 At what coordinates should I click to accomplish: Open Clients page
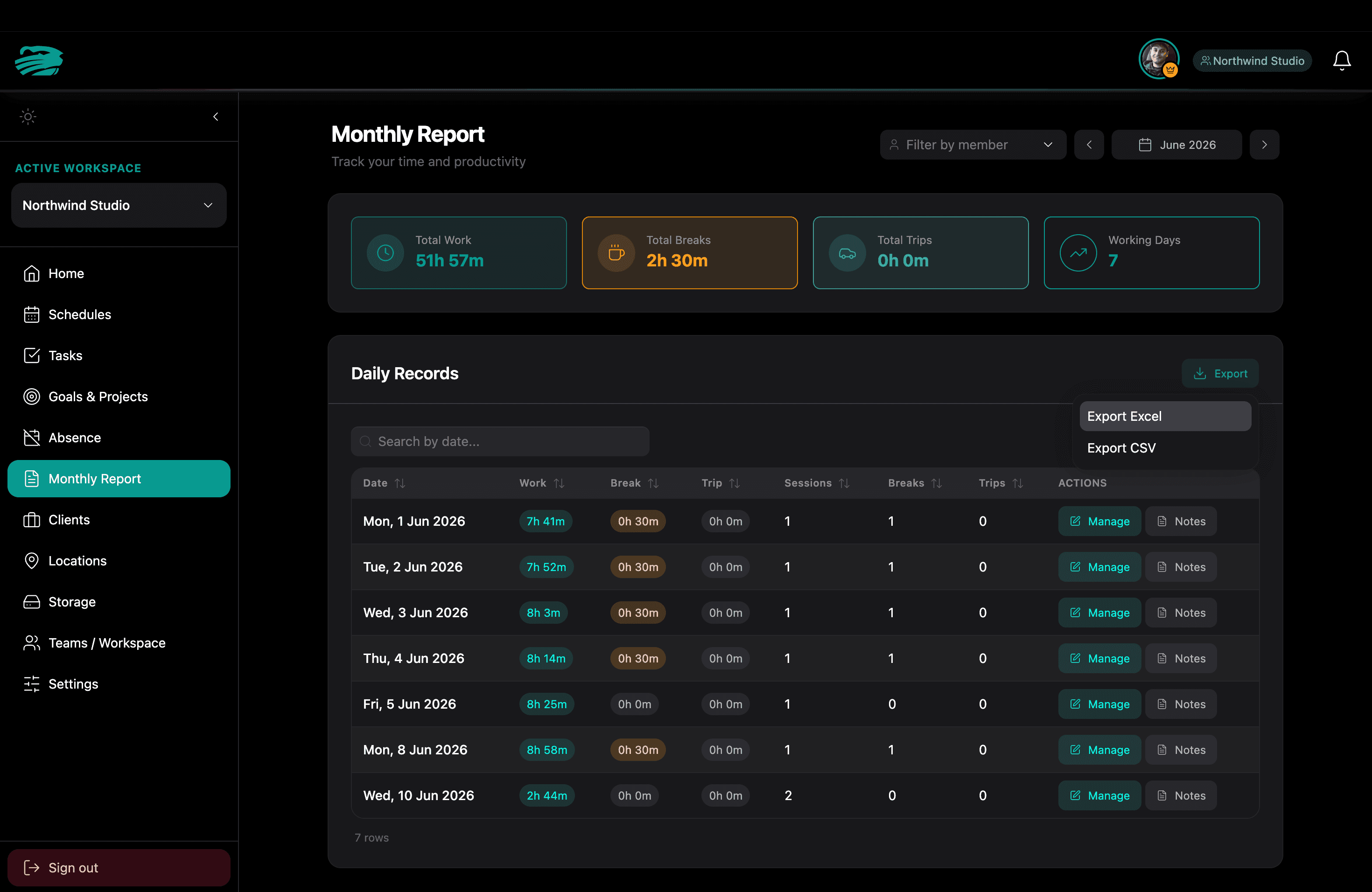click(x=119, y=520)
